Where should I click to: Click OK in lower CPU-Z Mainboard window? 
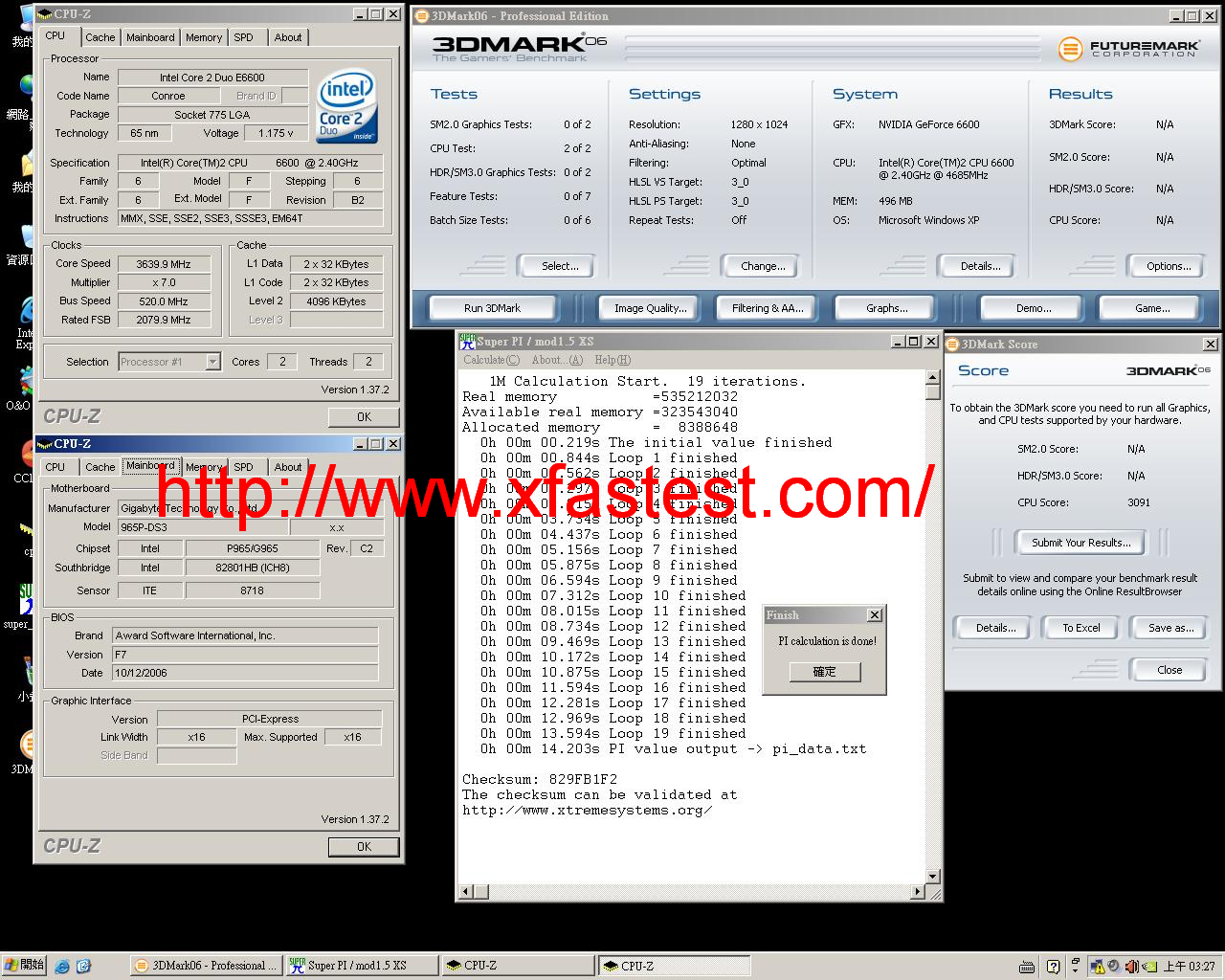click(364, 847)
